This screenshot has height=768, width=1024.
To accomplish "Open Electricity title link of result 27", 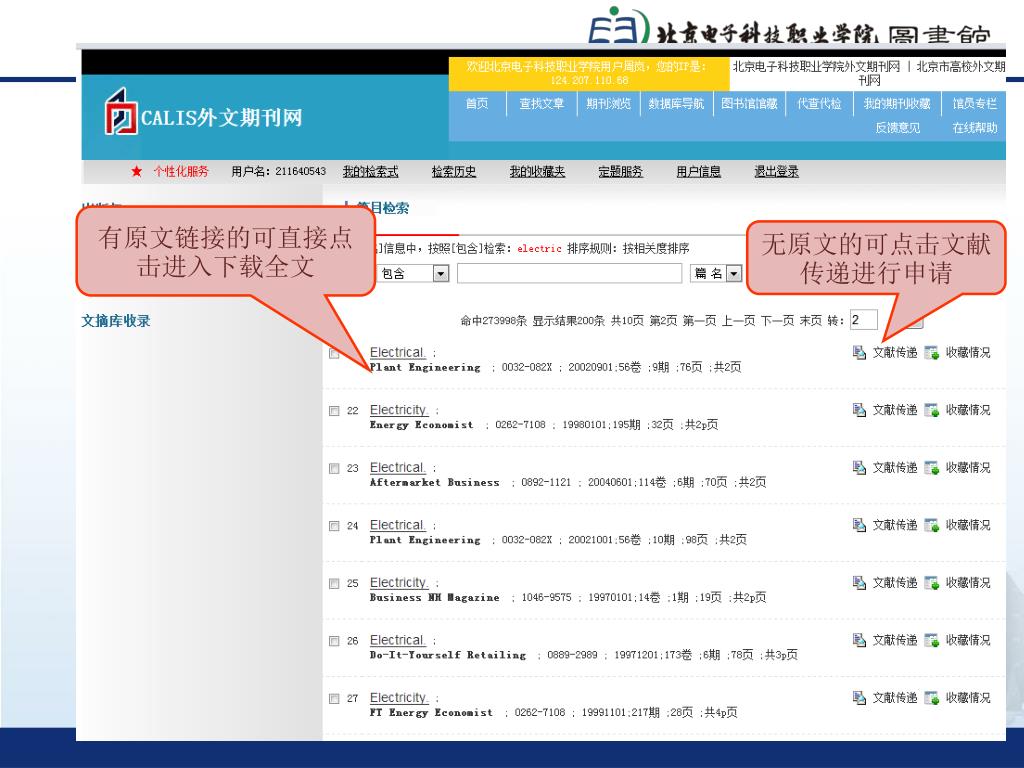I will coord(398,697).
